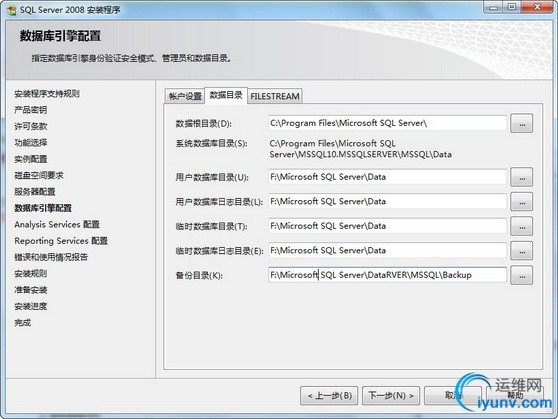
Task: Click browse button for 备份目录(K)
Action: [521, 275]
